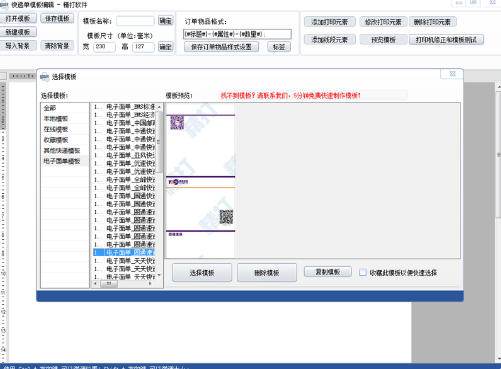
Task: Confirm template size with its 确定 button
Action: (x=165, y=47)
